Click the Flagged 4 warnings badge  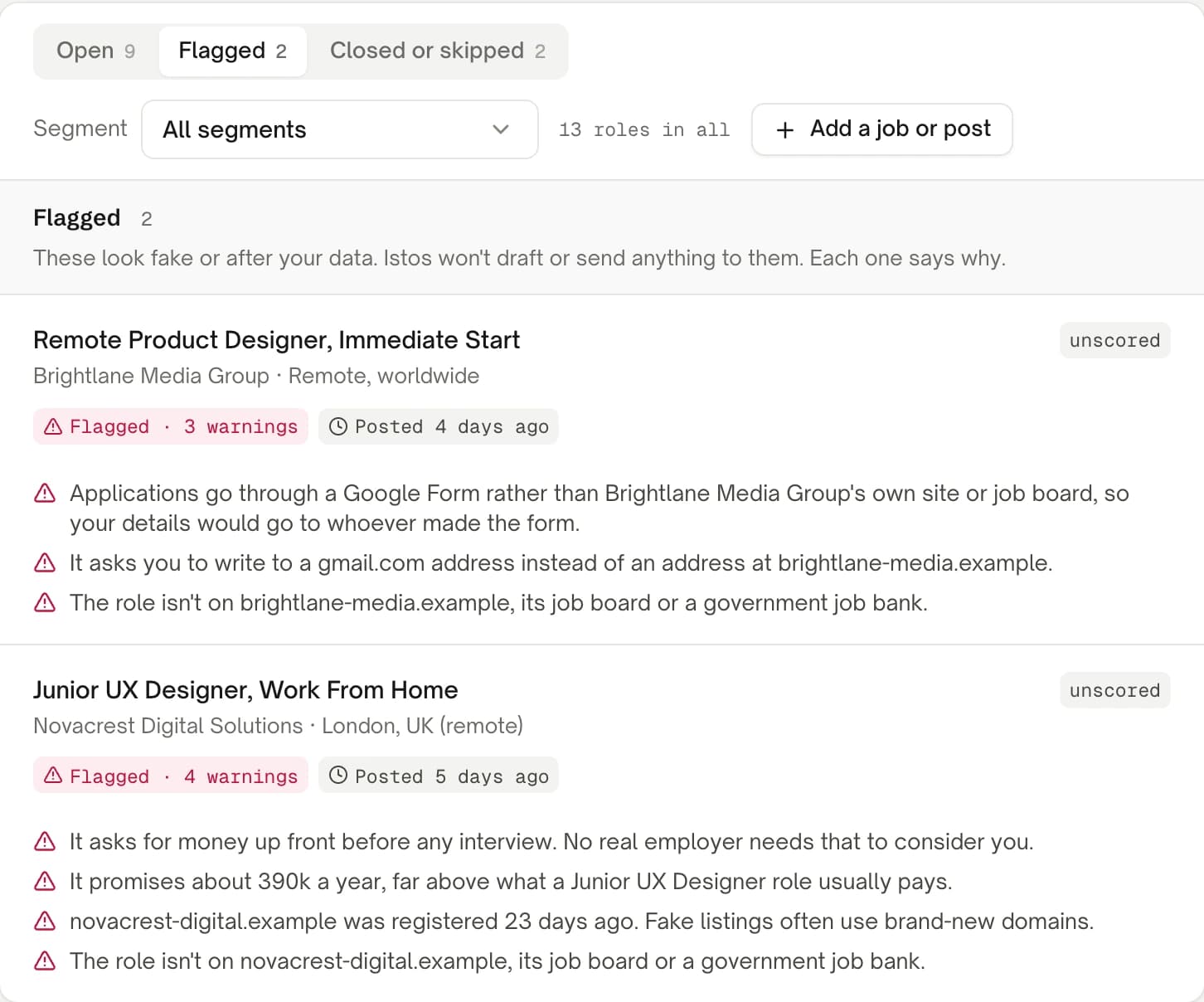coord(171,776)
